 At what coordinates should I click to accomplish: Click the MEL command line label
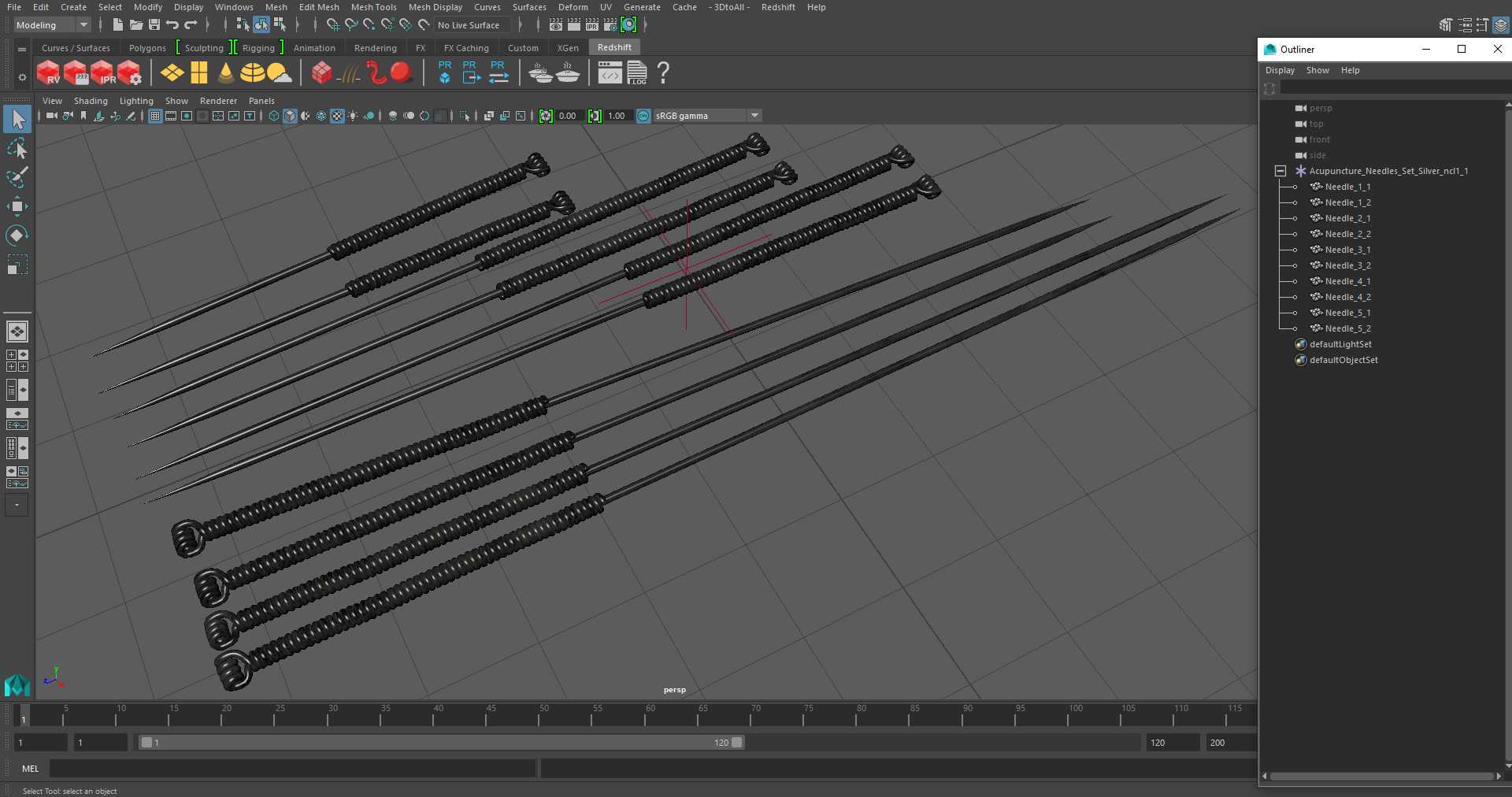click(31, 769)
